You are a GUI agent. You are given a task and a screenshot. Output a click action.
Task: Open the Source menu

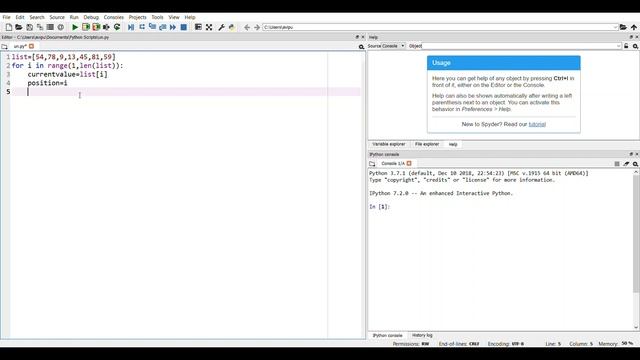(x=57, y=17)
